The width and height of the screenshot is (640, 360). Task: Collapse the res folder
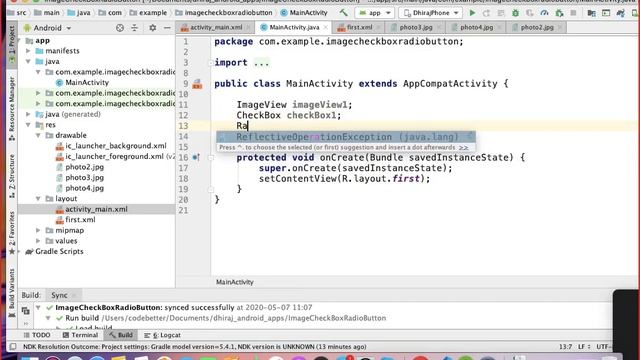click(x=28, y=125)
